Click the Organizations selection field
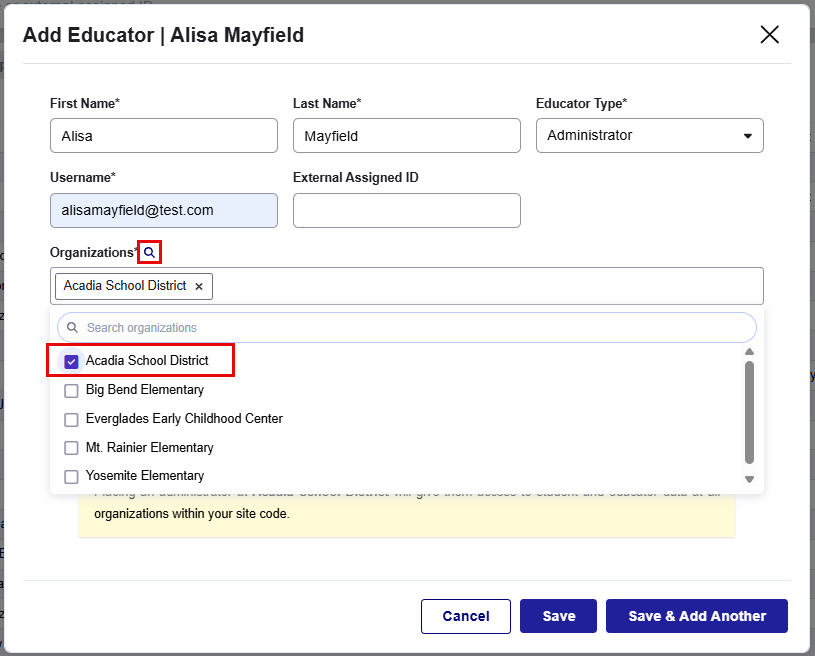Image resolution: width=815 pixels, height=656 pixels. point(450,285)
